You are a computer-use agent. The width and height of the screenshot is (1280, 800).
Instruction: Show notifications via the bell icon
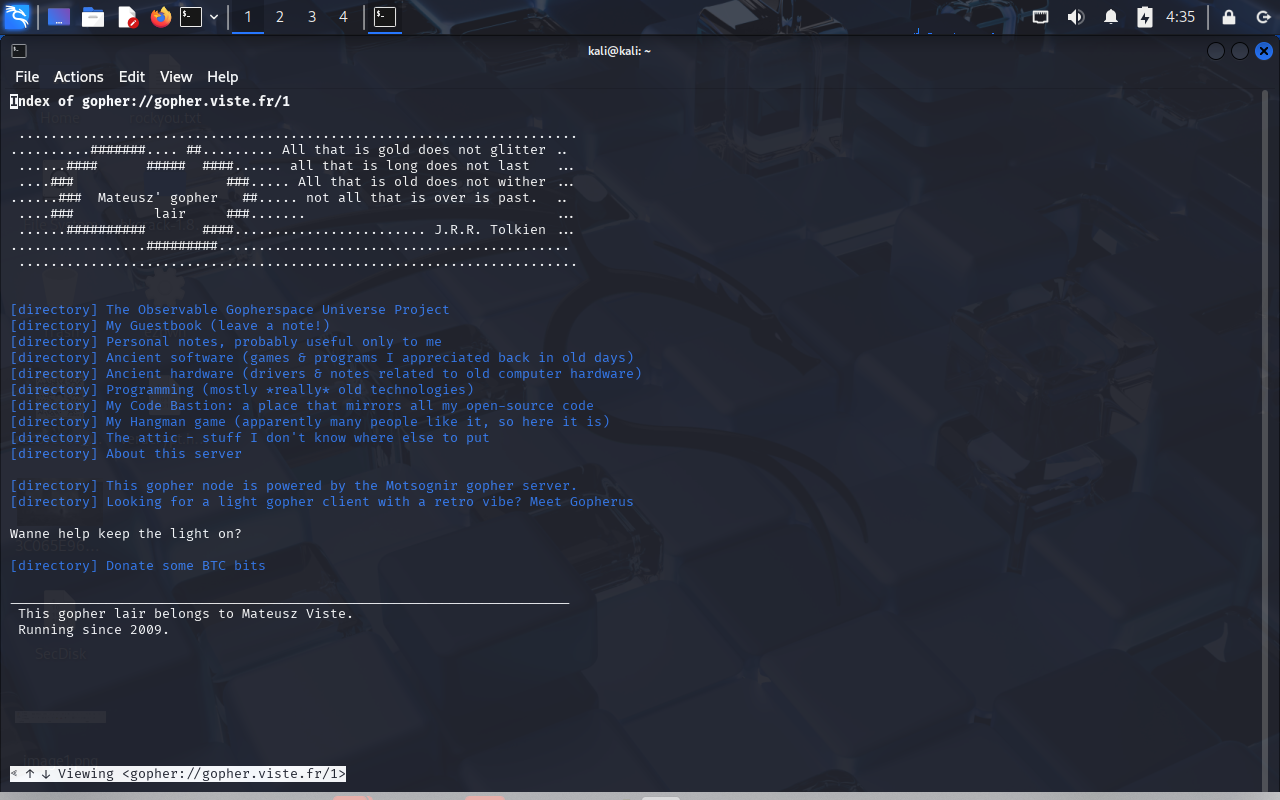point(1111,17)
